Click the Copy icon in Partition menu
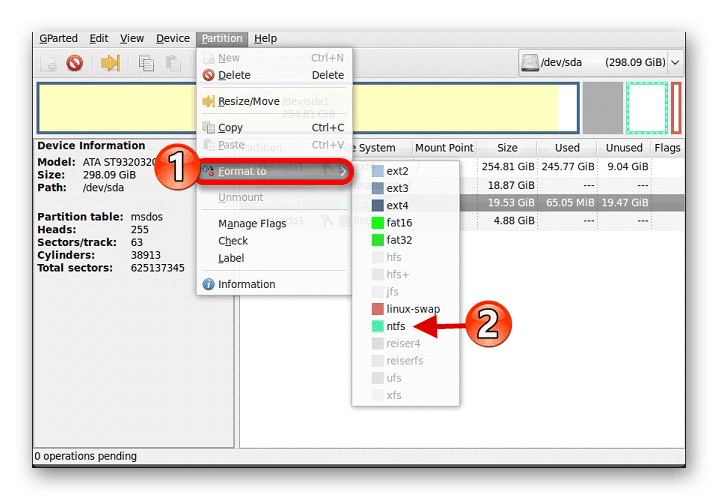718x500 pixels. [208, 128]
